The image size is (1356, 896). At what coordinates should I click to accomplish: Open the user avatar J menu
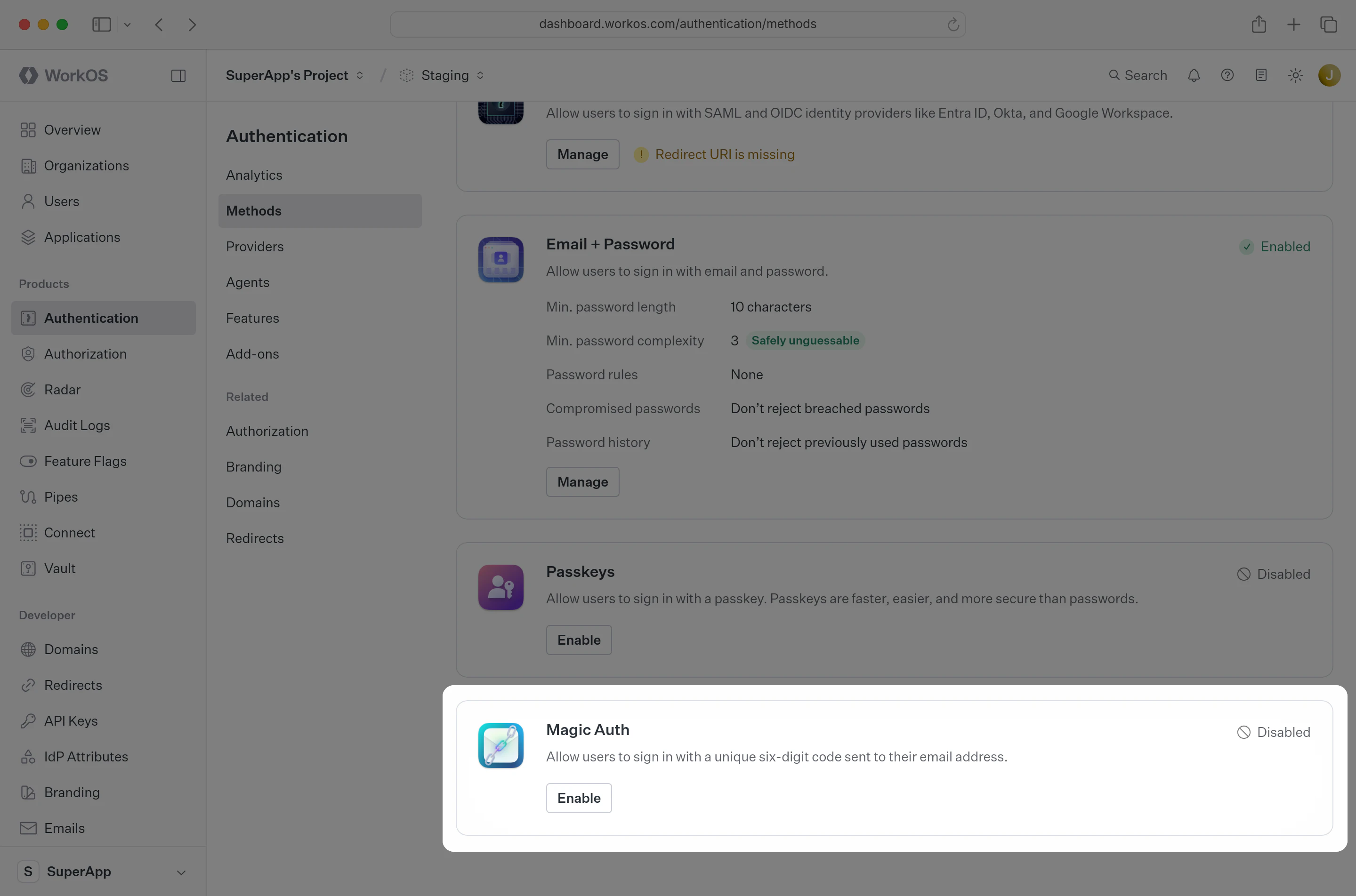pyautogui.click(x=1329, y=75)
